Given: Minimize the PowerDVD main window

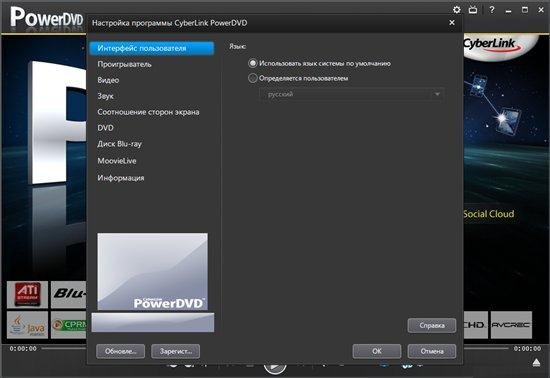Looking at the screenshot, I should point(508,11).
